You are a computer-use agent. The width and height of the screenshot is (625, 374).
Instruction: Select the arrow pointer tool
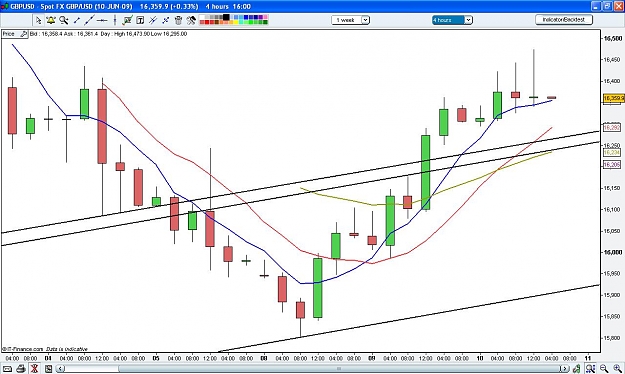[x=38, y=20]
